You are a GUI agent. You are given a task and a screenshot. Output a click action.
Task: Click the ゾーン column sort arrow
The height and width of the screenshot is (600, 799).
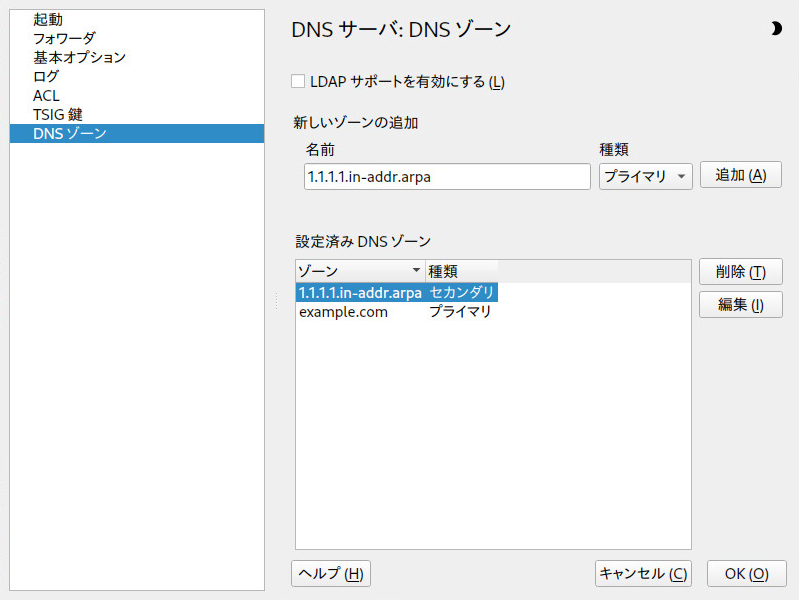(416, 270)
